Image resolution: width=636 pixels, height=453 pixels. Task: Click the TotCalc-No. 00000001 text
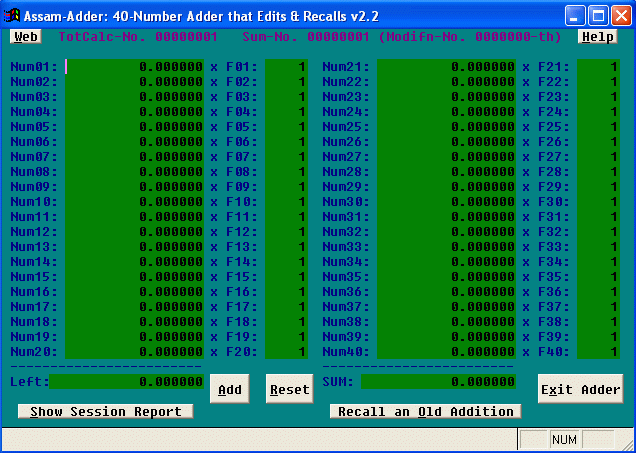[138, 37]
